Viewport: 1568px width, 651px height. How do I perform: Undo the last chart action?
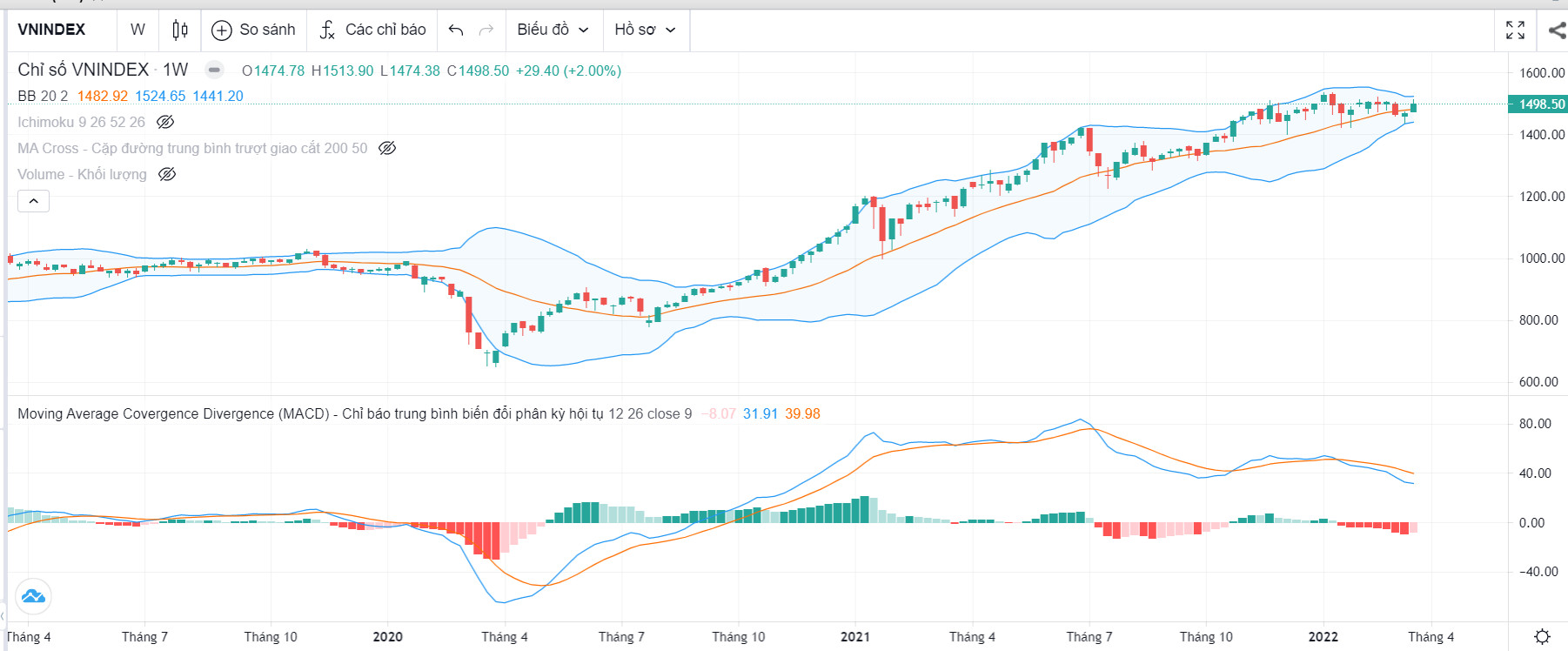(x=456, y=30)
